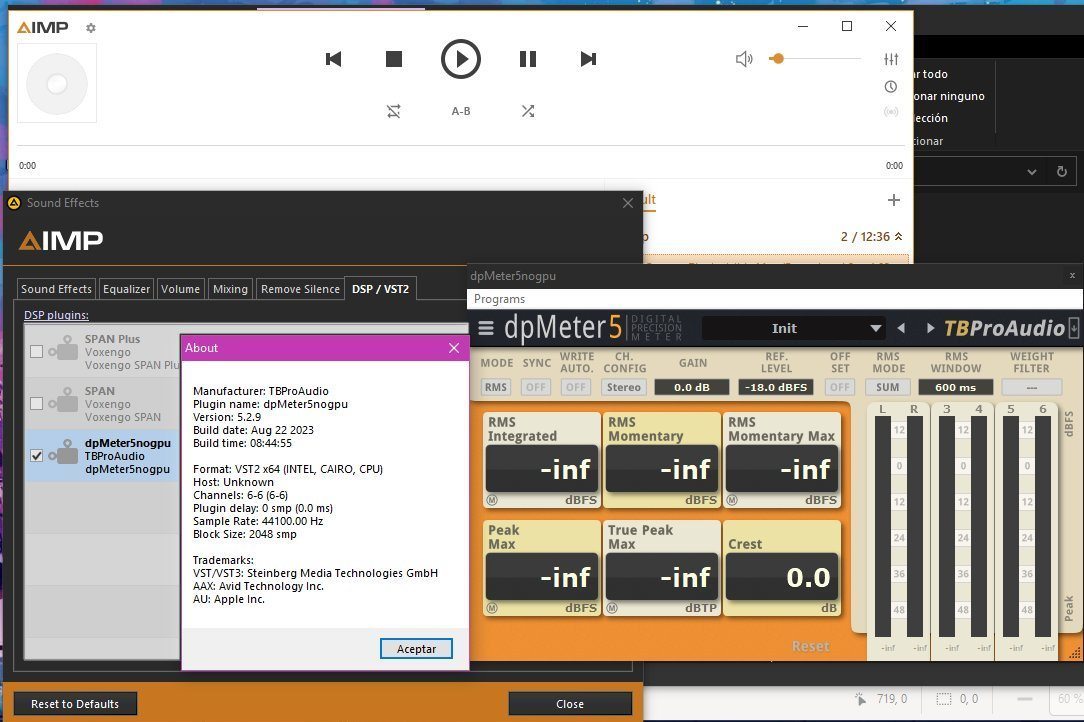Open the scheduler clock icon
Image resolution: width=1084 pixels, height=722 pixels.
(891, 86)
